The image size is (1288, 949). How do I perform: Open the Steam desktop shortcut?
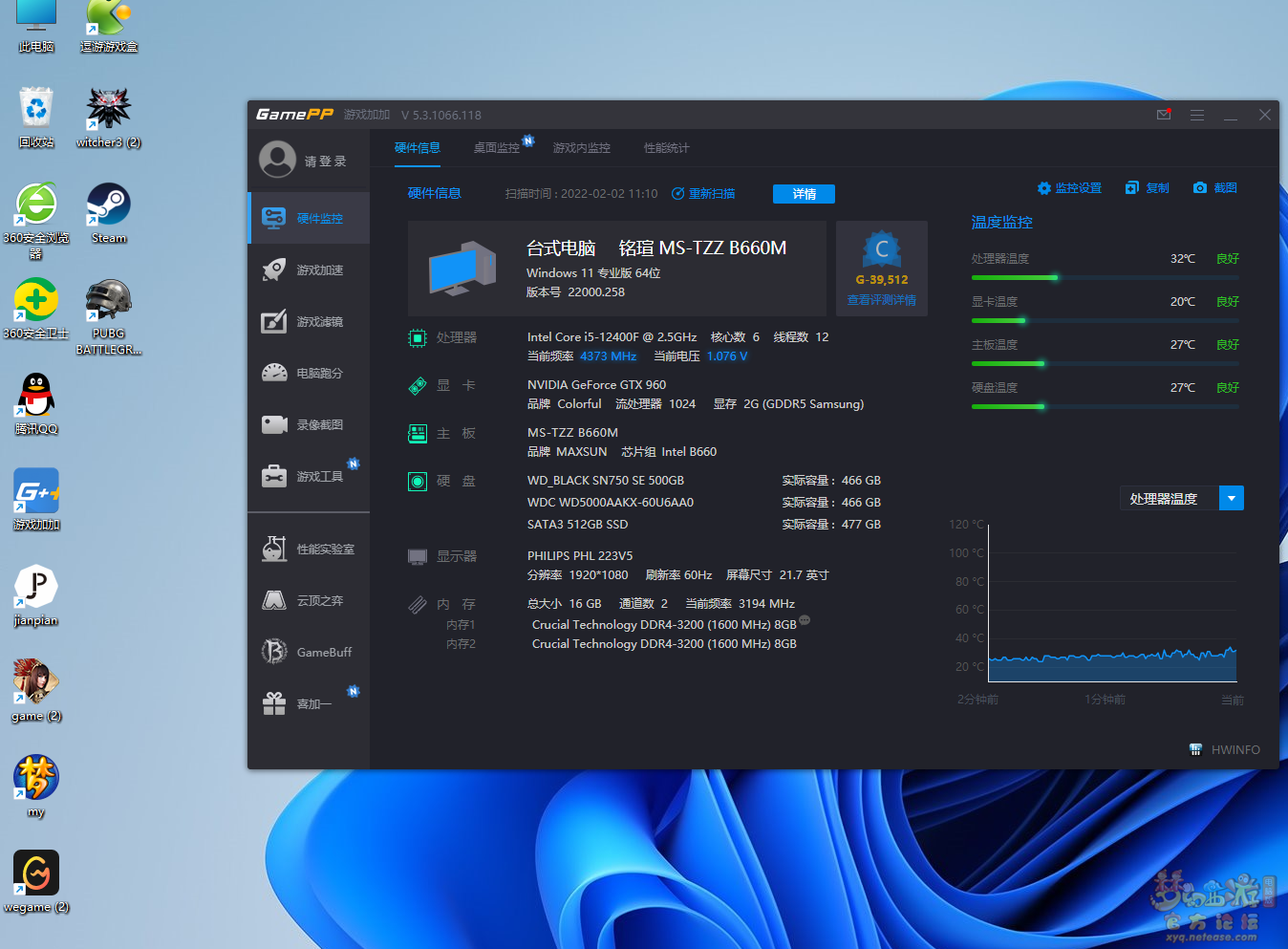[x=109, y=214]
